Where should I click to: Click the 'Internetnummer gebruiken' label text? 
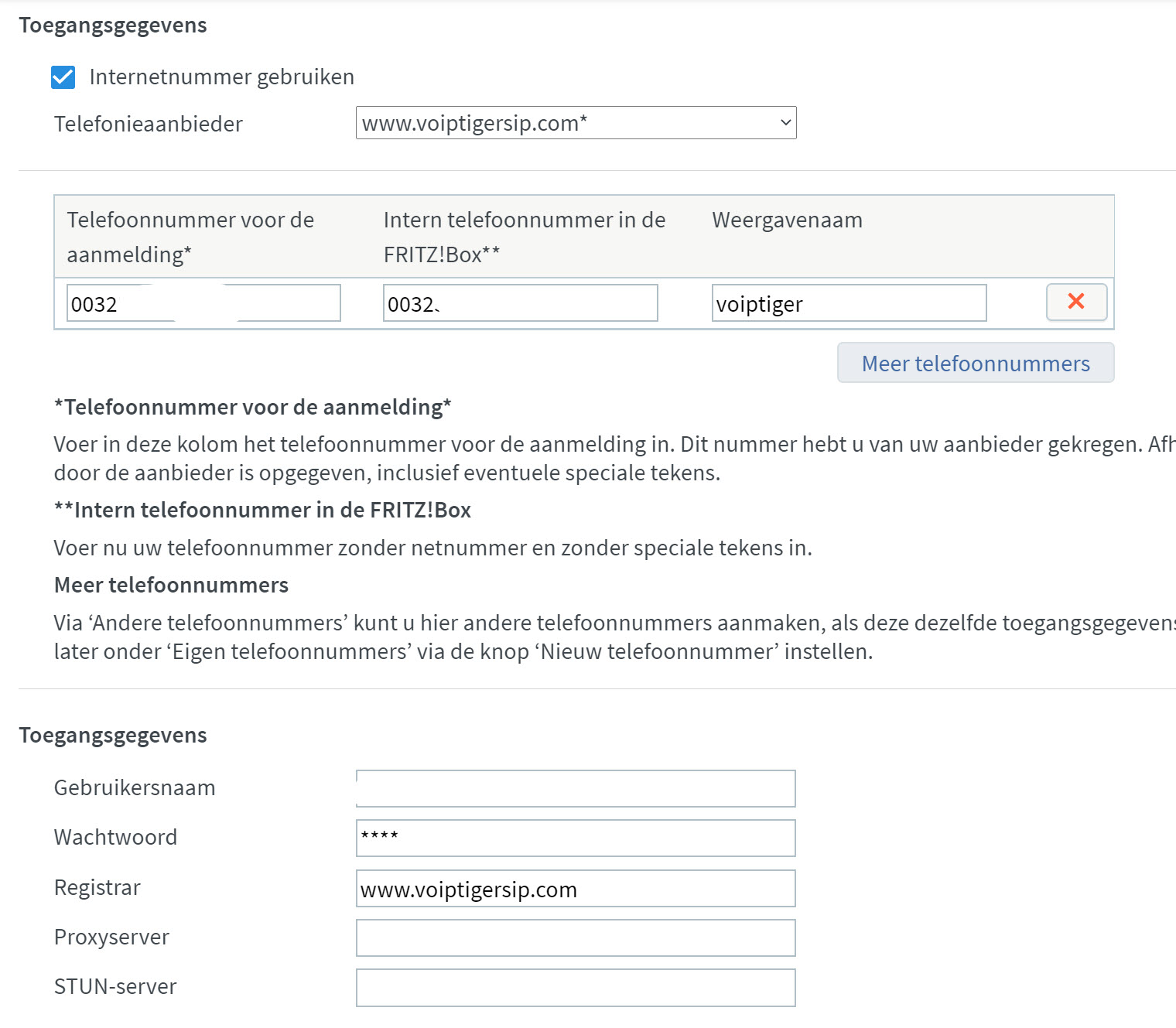tap(221, 77)
